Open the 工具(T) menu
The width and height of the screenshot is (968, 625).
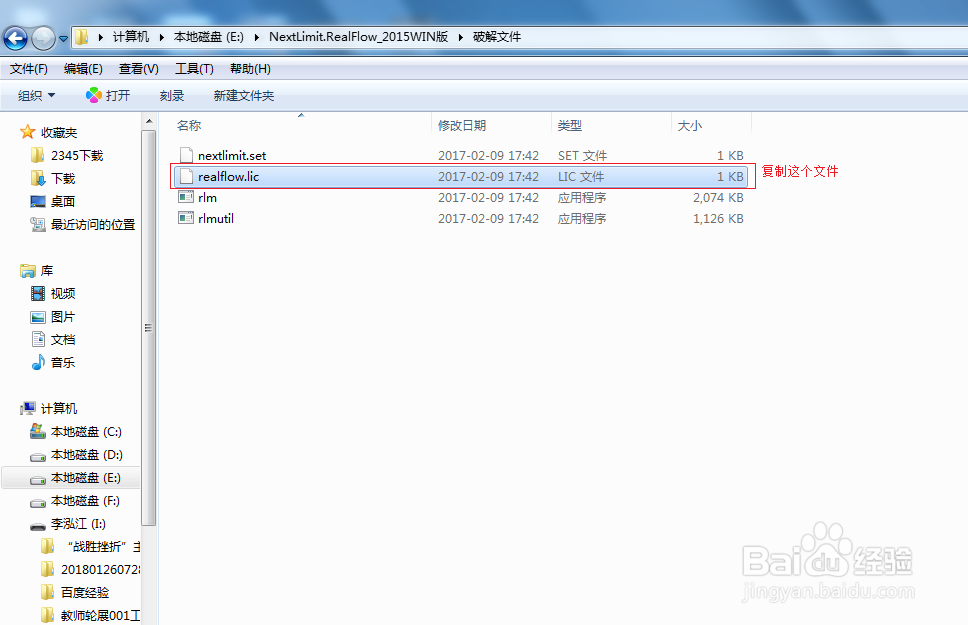point(194,69)
